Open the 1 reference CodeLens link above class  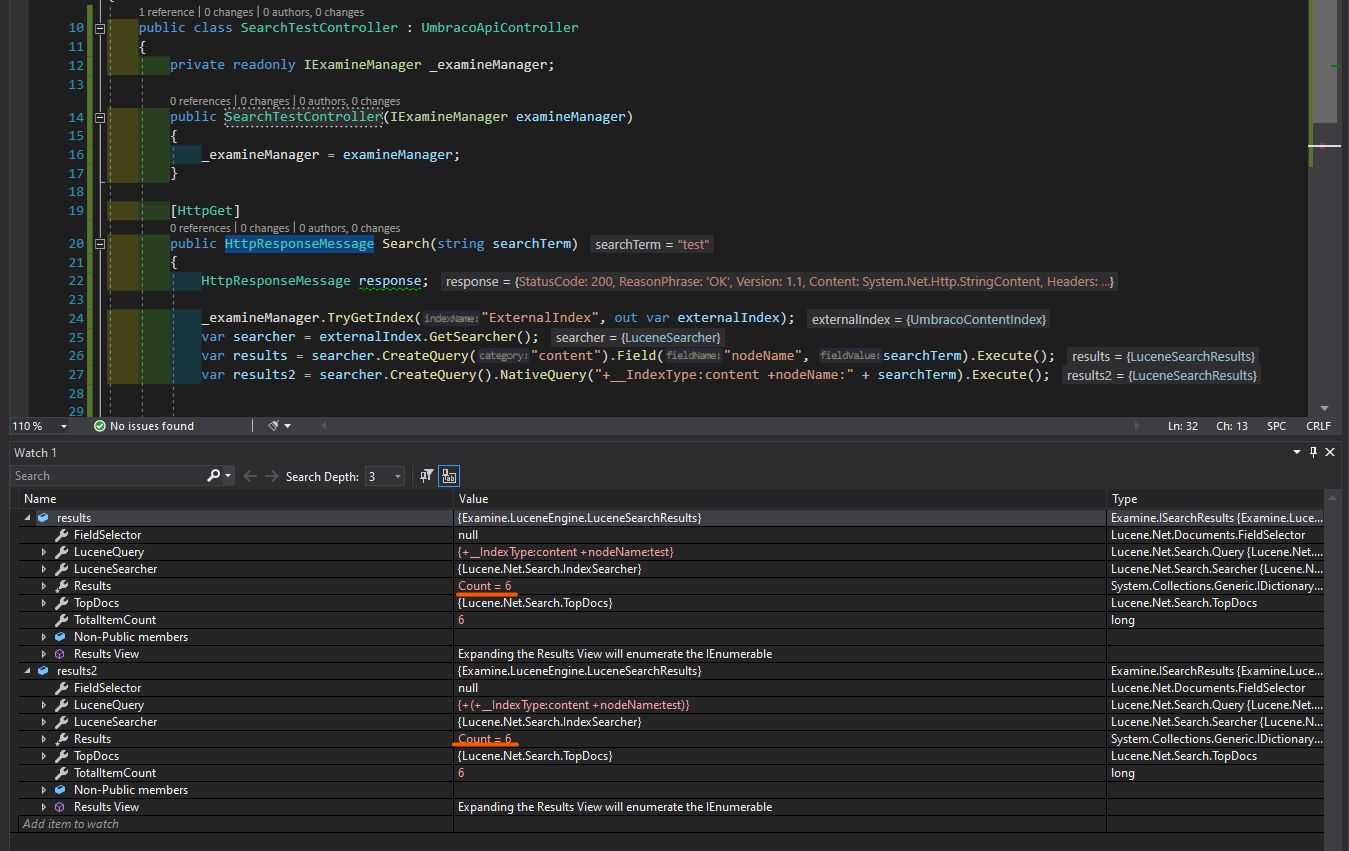pos(168,12)
